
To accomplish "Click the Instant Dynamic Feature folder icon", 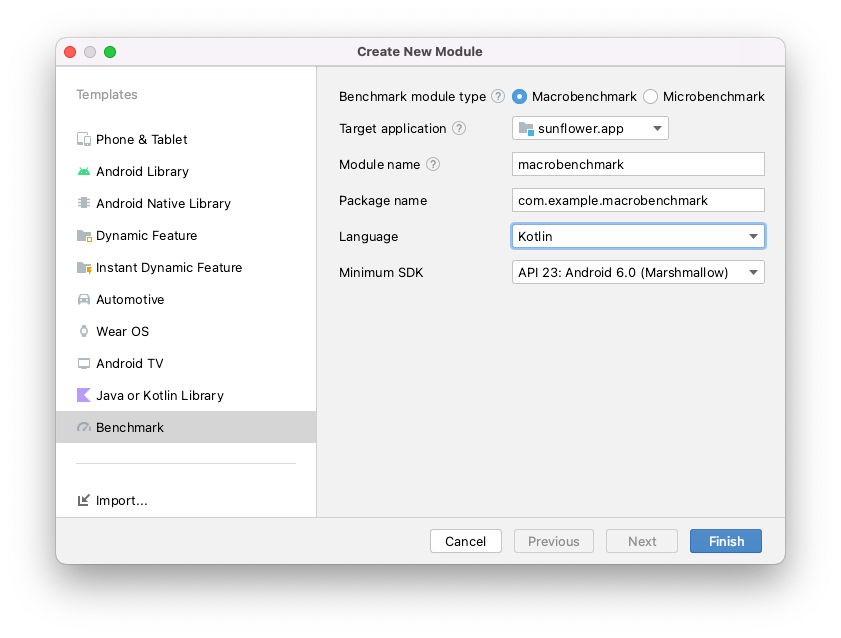I will tap(84, 268).
